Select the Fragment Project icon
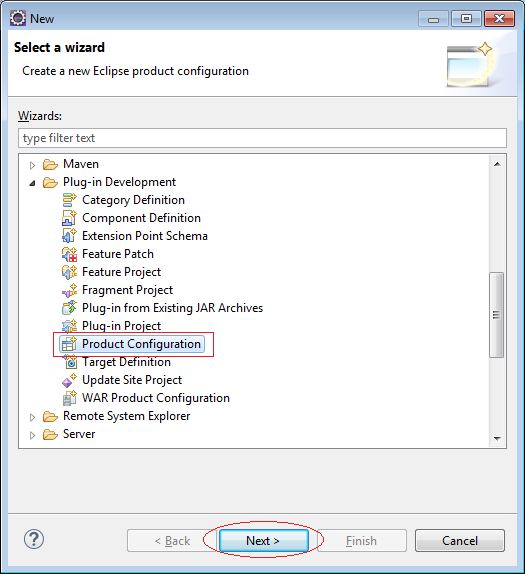Image resolution: width=525 pixels, height=574 pixels. (69, 290)
